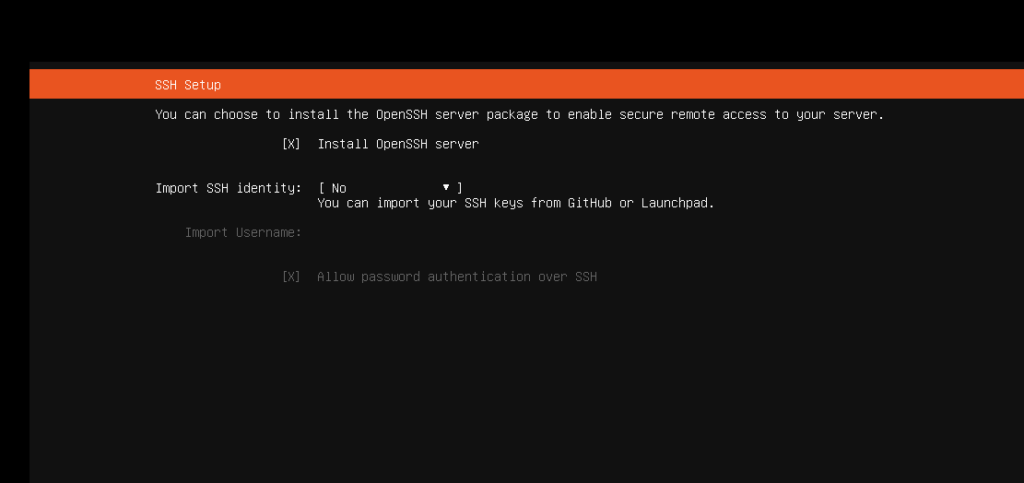Select the SSH Setup header title
This screenshot has height=483, width=1024.
tap(188, 85)
